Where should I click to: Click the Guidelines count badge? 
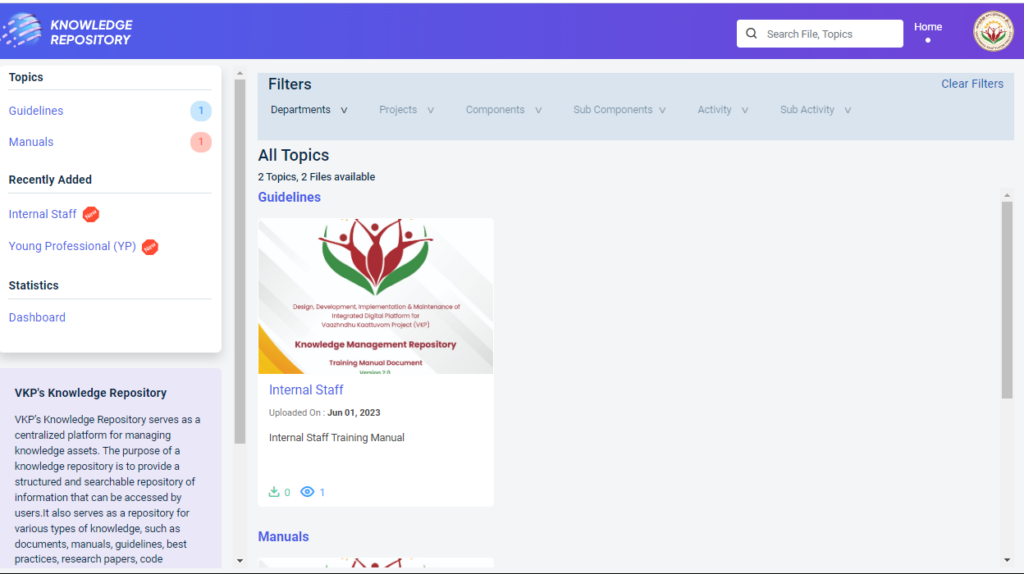(x=201, y=111)
